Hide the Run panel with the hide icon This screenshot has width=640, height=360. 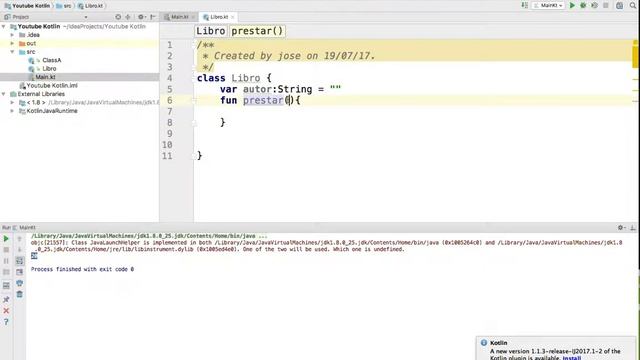click(633, 228)
